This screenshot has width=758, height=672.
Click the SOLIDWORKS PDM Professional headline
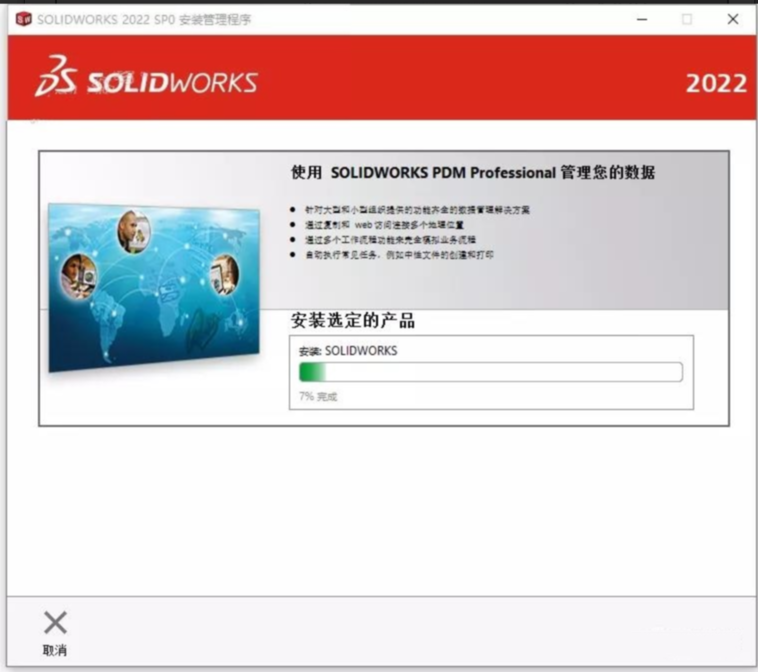(x=473, y=172)
